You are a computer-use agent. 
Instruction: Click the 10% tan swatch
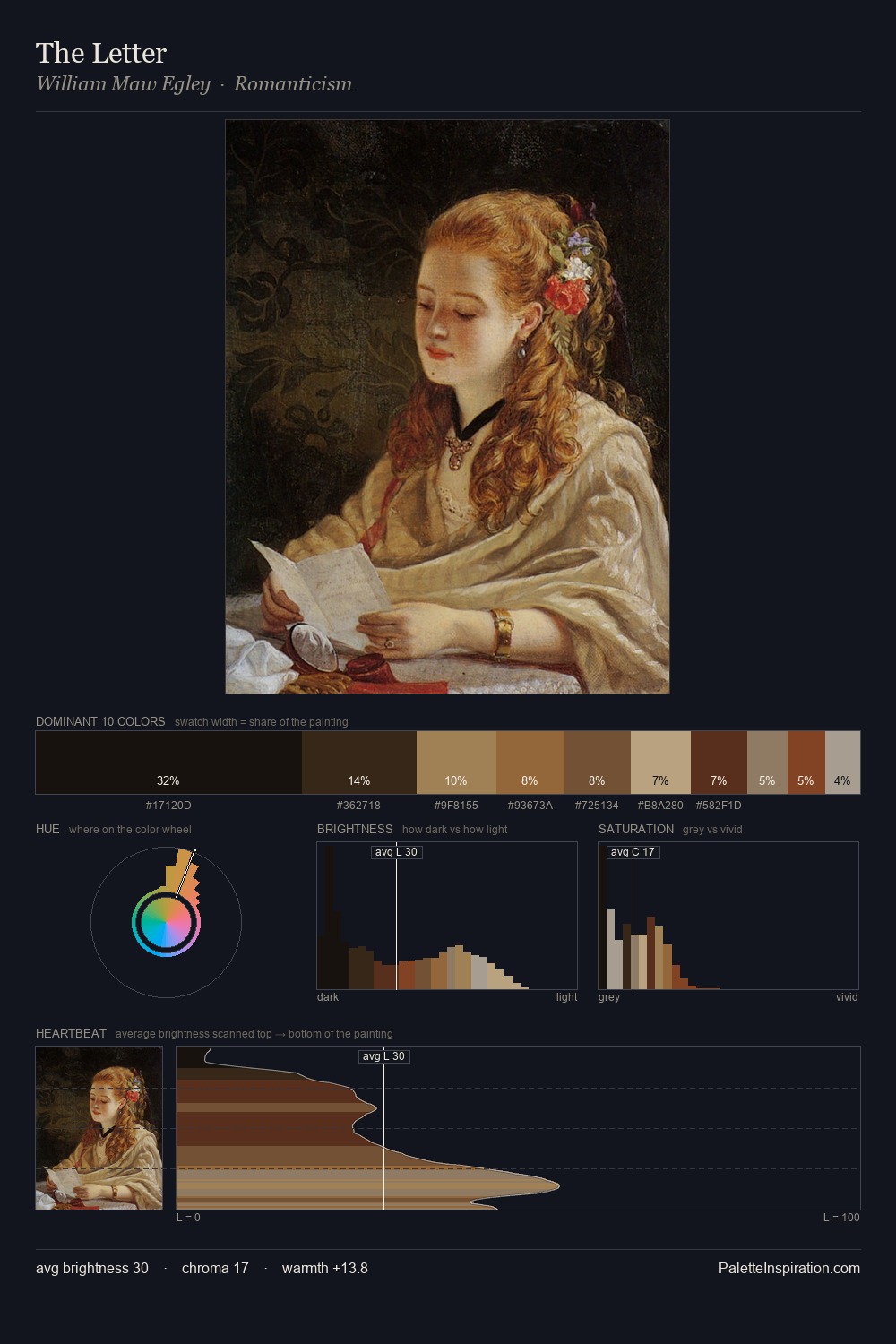pos(456,762)
